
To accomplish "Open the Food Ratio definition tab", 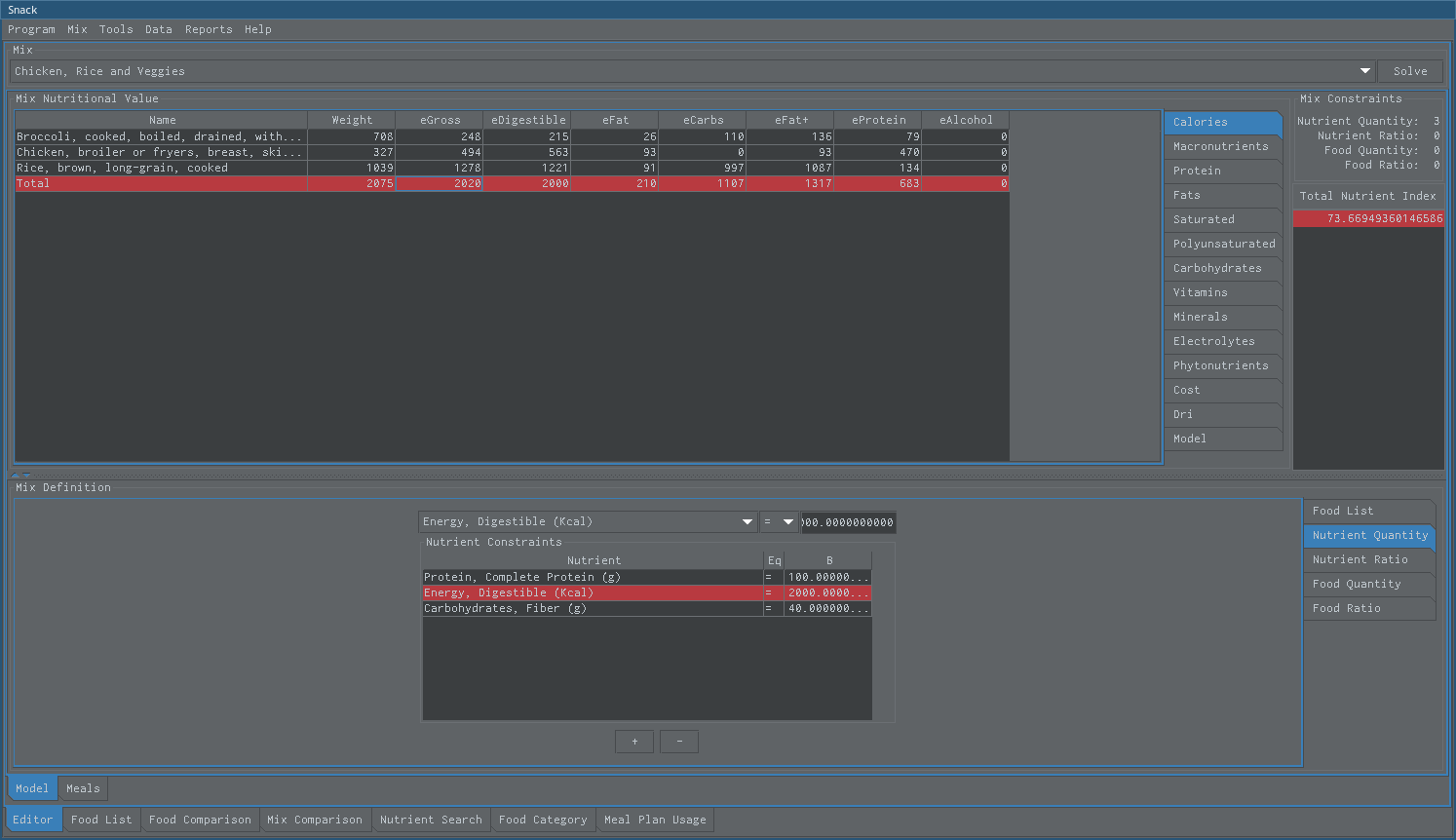I will tap(1369, 608).
